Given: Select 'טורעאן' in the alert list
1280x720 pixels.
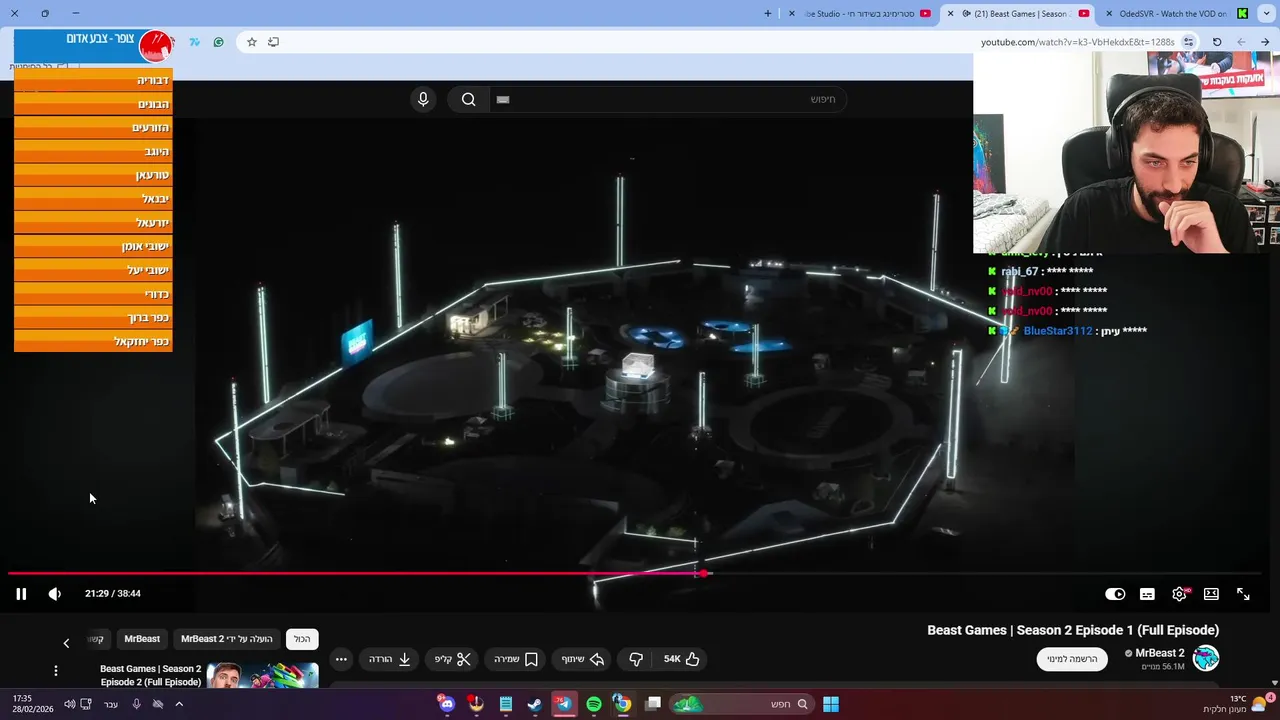Looking at the screenshot, I should tap(93, 175).
